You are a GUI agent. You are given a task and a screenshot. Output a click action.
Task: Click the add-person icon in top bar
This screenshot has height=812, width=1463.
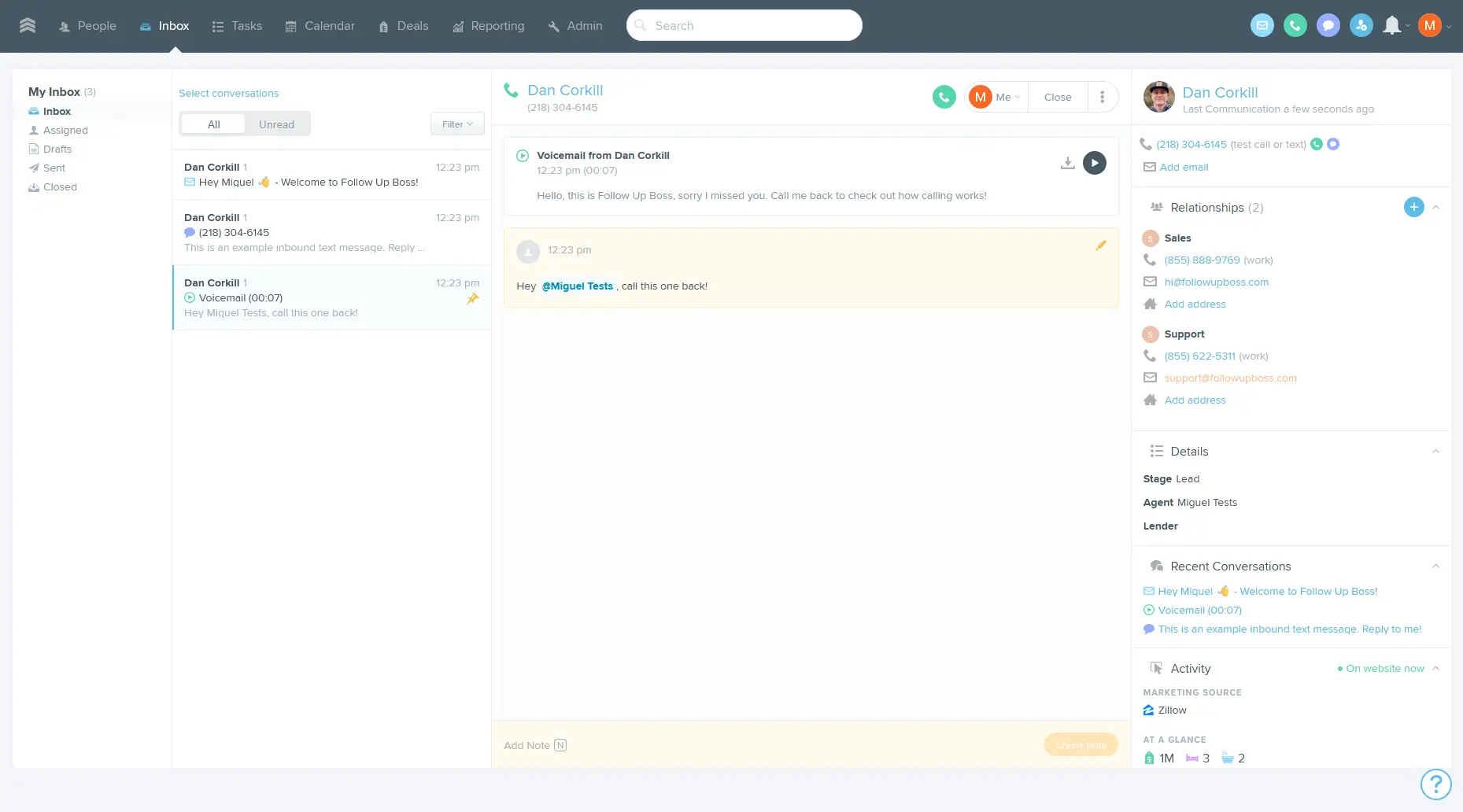1361,25
